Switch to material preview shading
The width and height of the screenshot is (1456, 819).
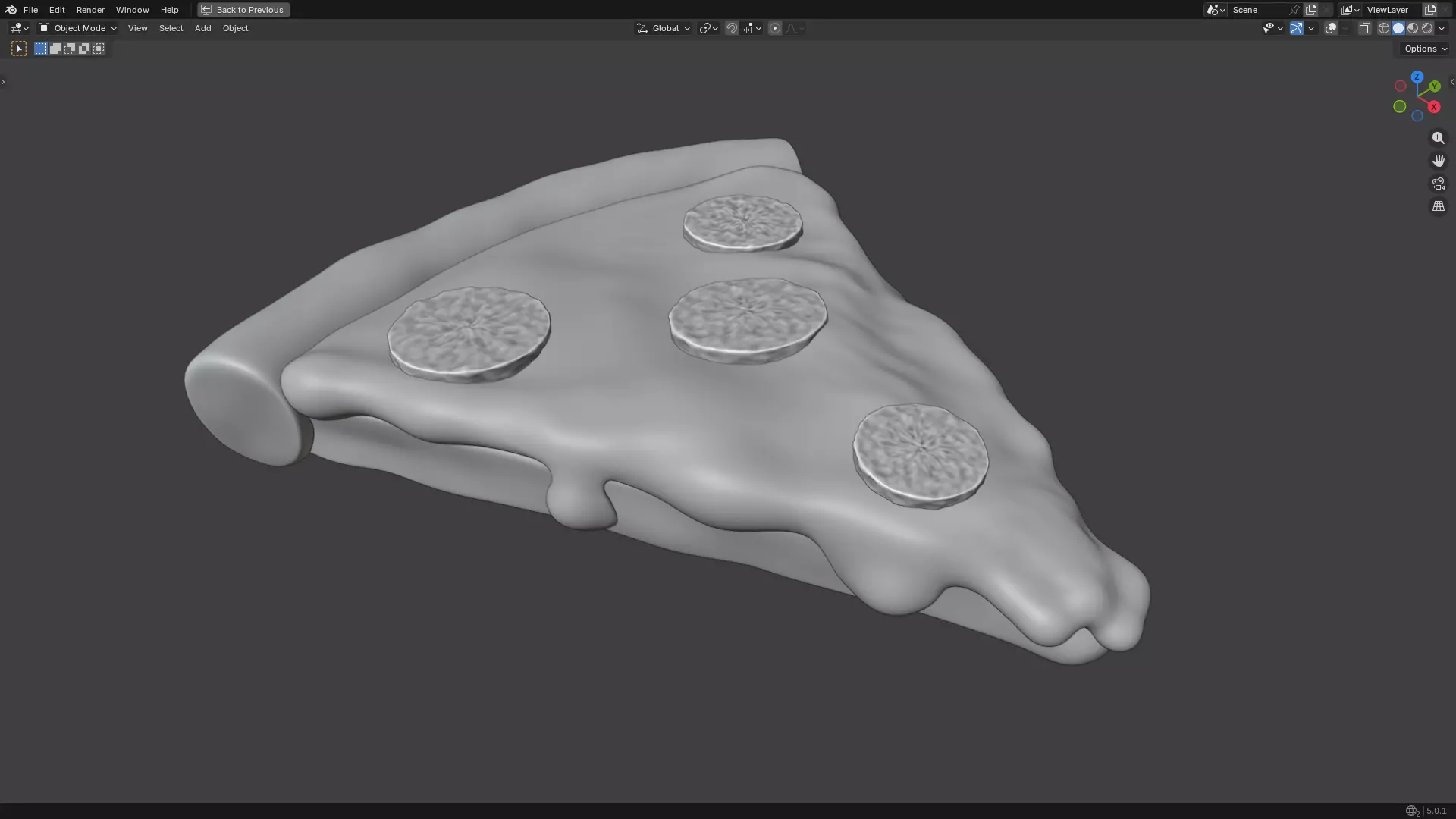click(x=1413, y=28)
